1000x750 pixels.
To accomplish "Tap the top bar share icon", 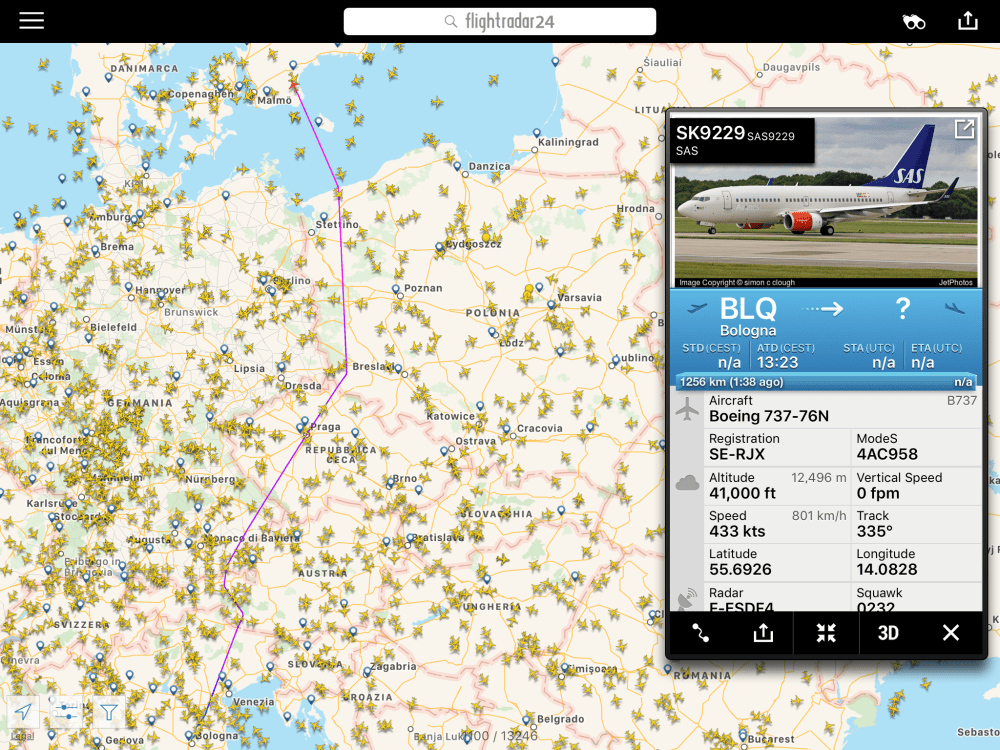I will [967, 21].
